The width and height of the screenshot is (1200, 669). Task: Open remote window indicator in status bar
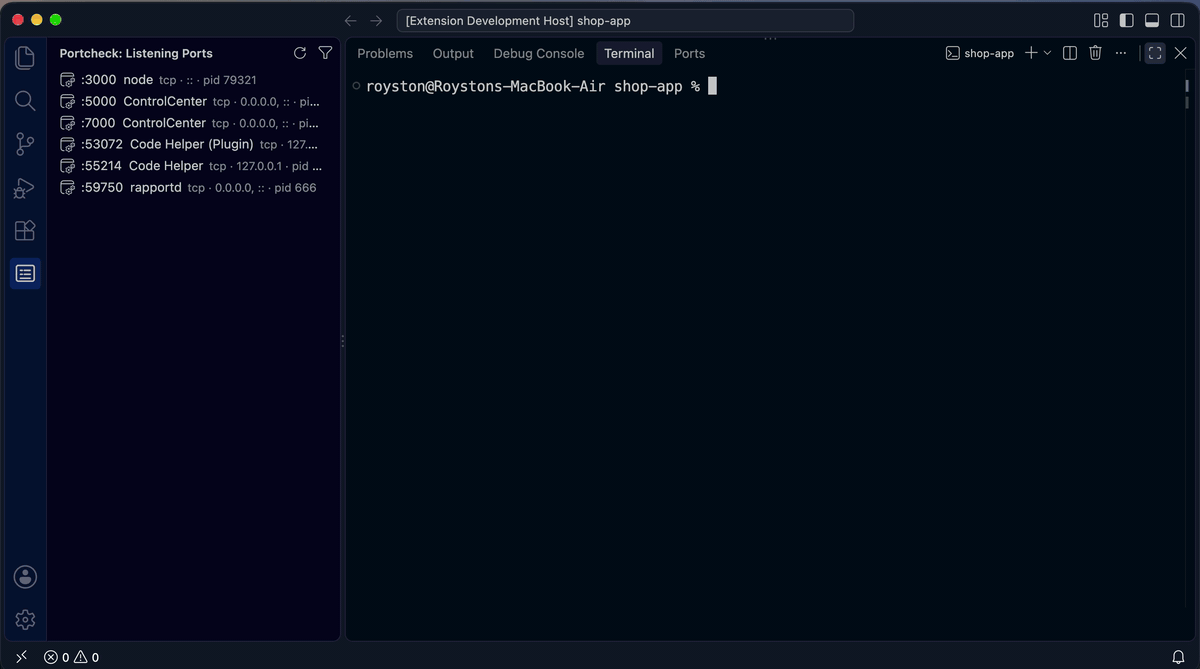coord(22,657)
